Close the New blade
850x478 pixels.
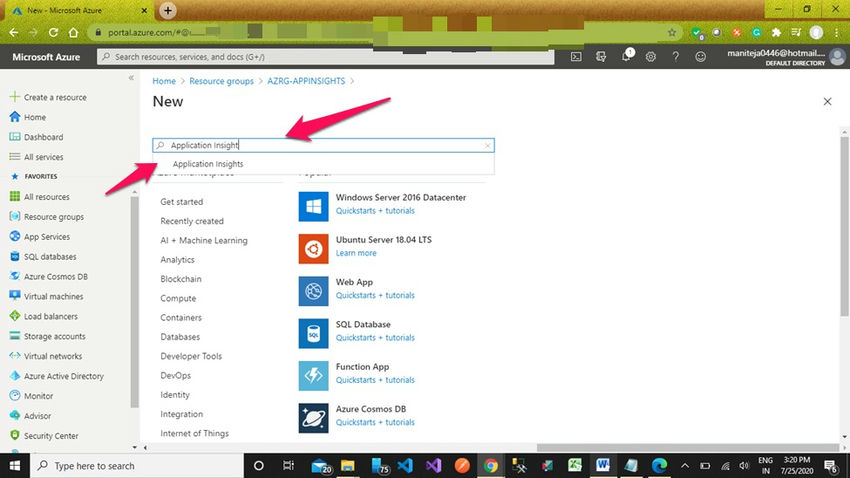tap(827, 101)
